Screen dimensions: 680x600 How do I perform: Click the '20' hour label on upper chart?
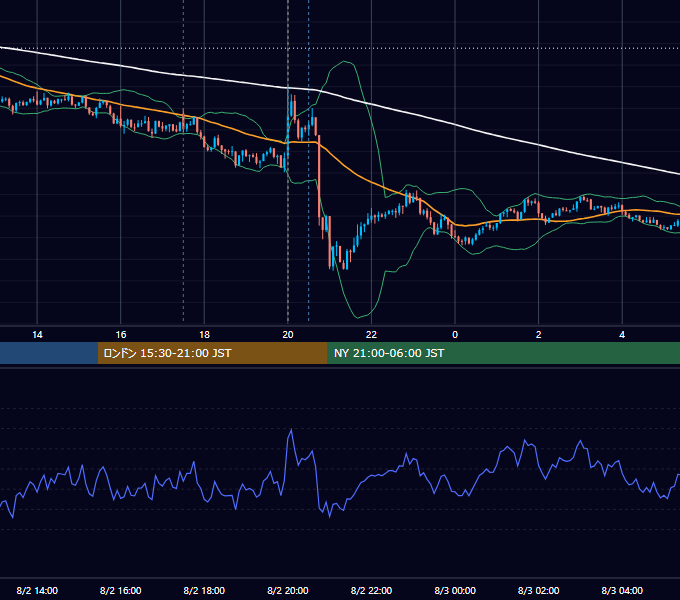288,334
